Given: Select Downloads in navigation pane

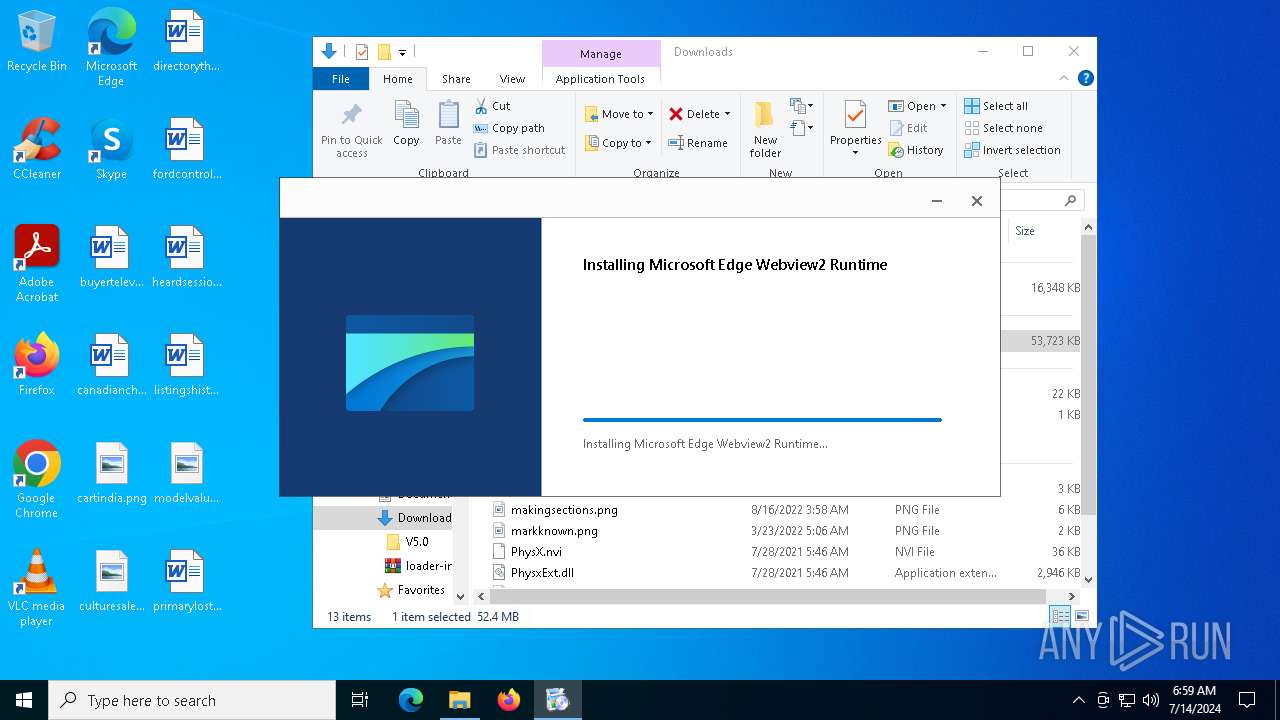Looking at the screenshot, I should 414,518.
